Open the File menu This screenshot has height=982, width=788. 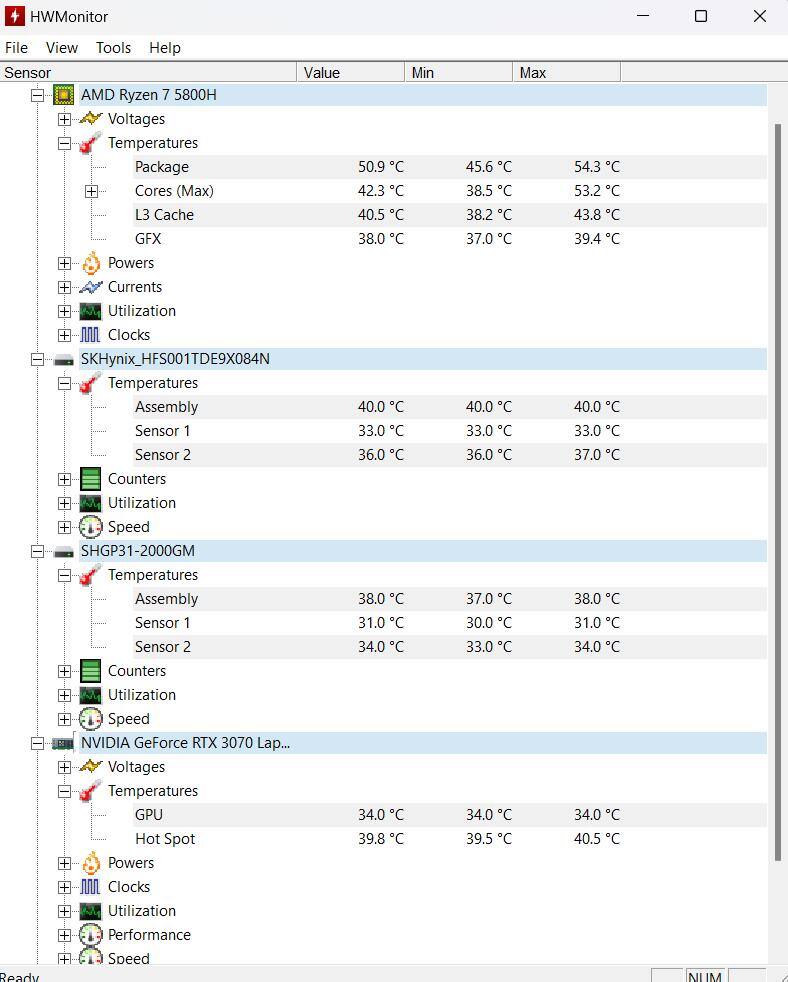point(16,48)
